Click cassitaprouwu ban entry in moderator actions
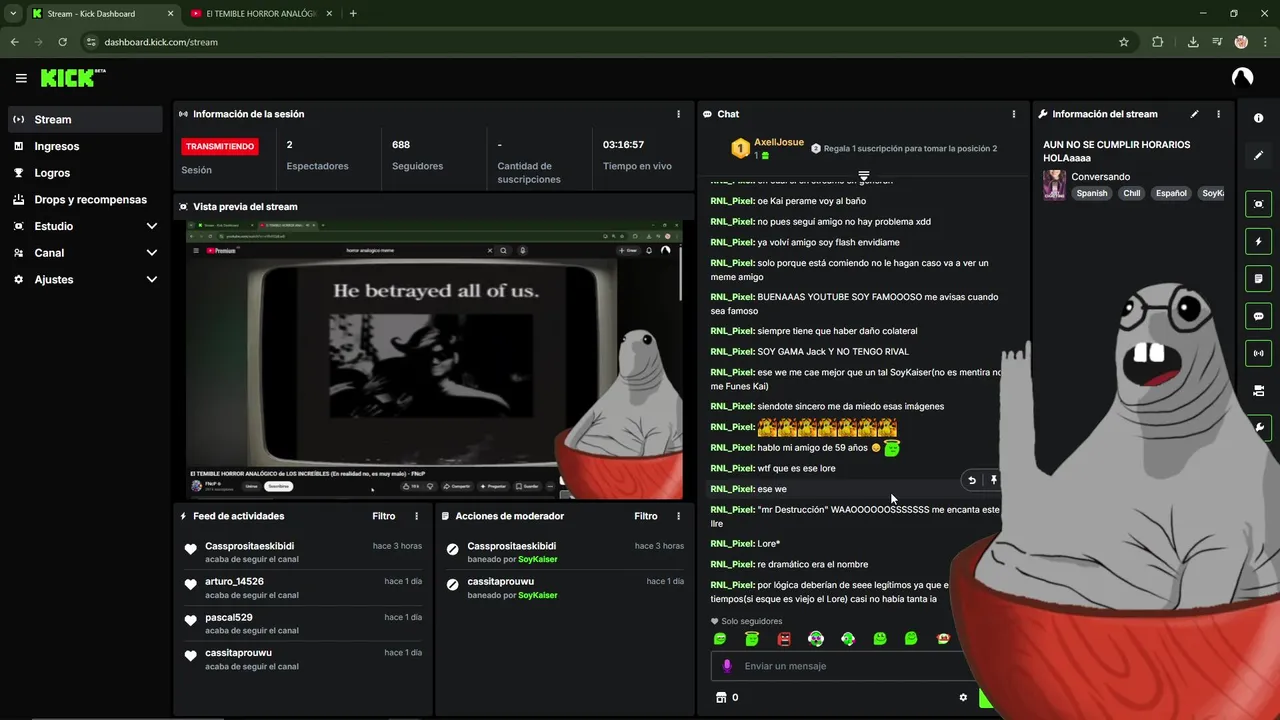1280x720 pixels. 565,588
